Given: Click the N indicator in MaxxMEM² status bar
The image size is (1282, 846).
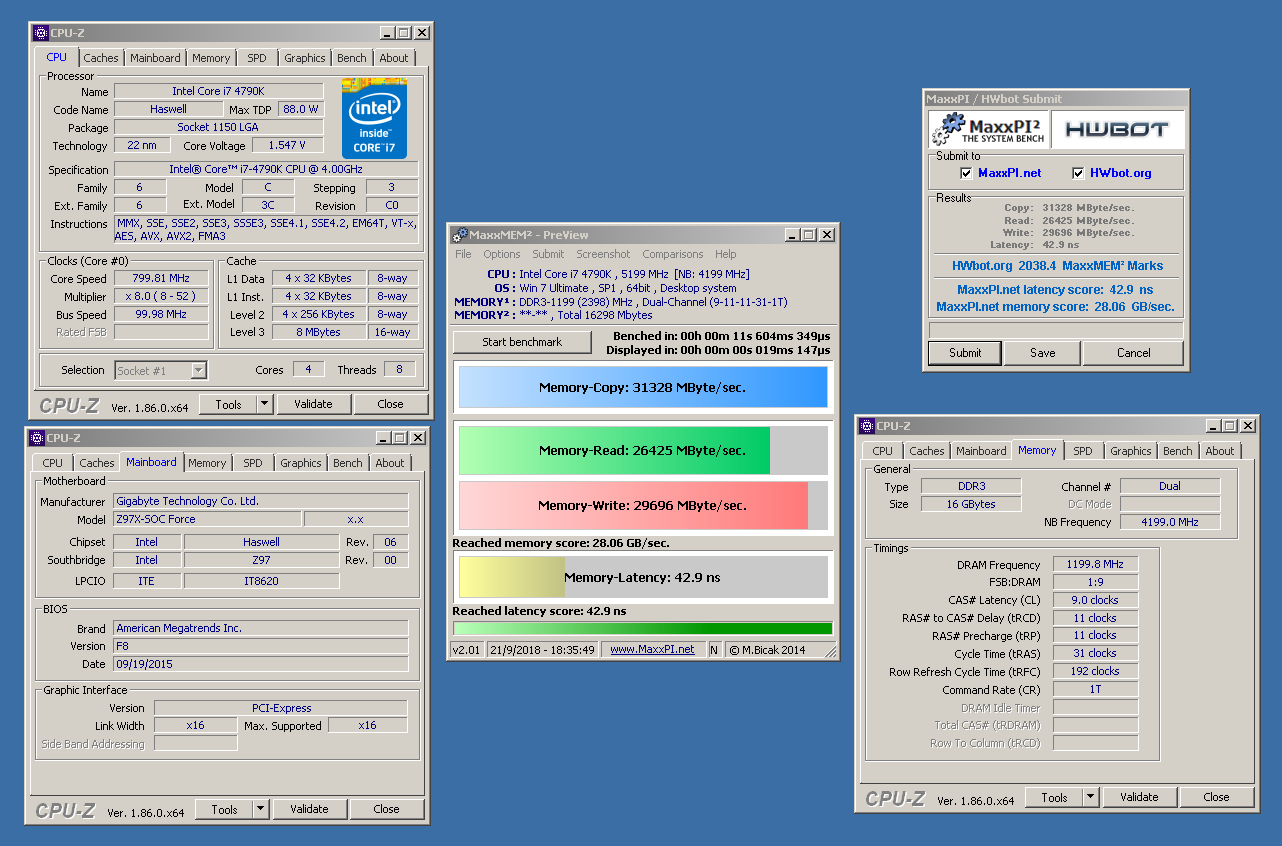Looking at the screenshot, I should 714,649.
